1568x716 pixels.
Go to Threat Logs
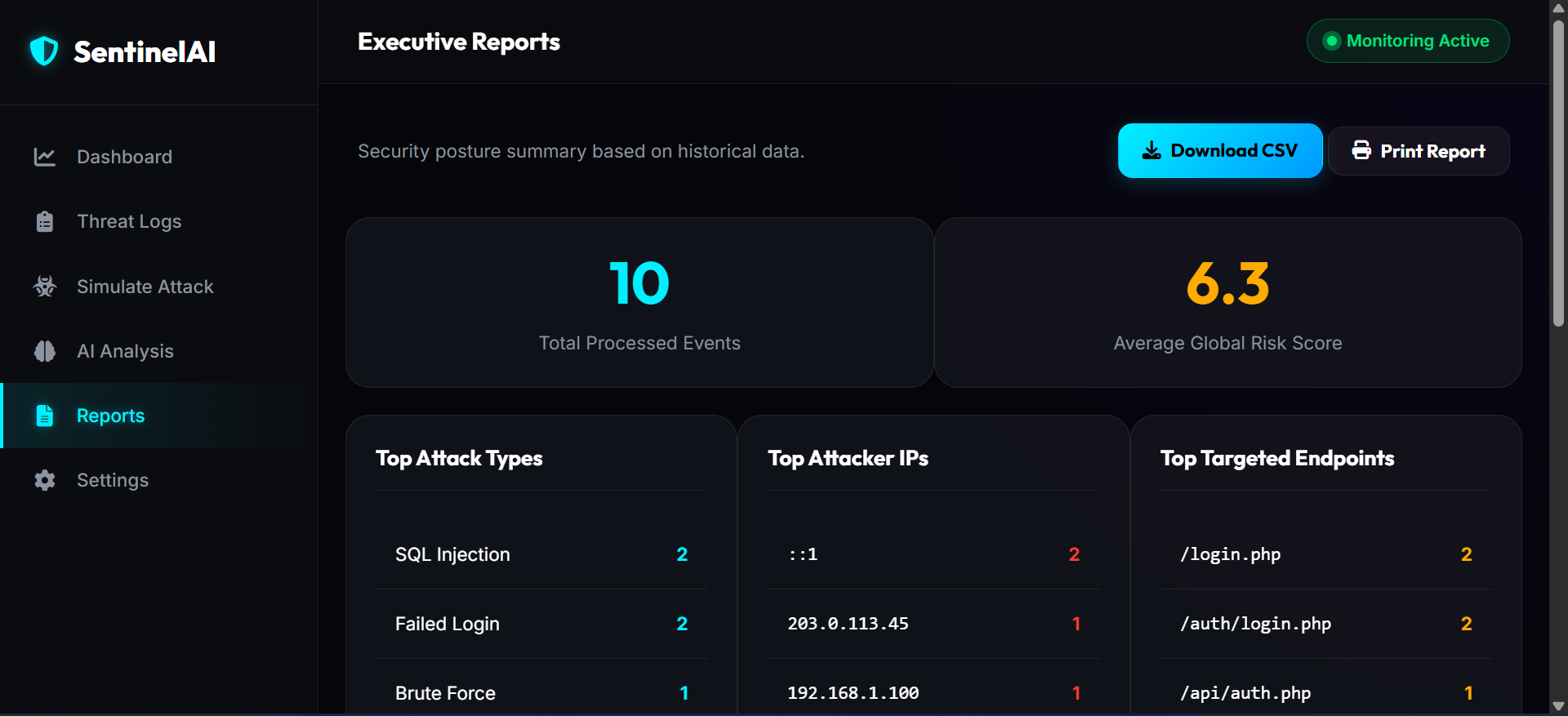click(x=159, y=221)
